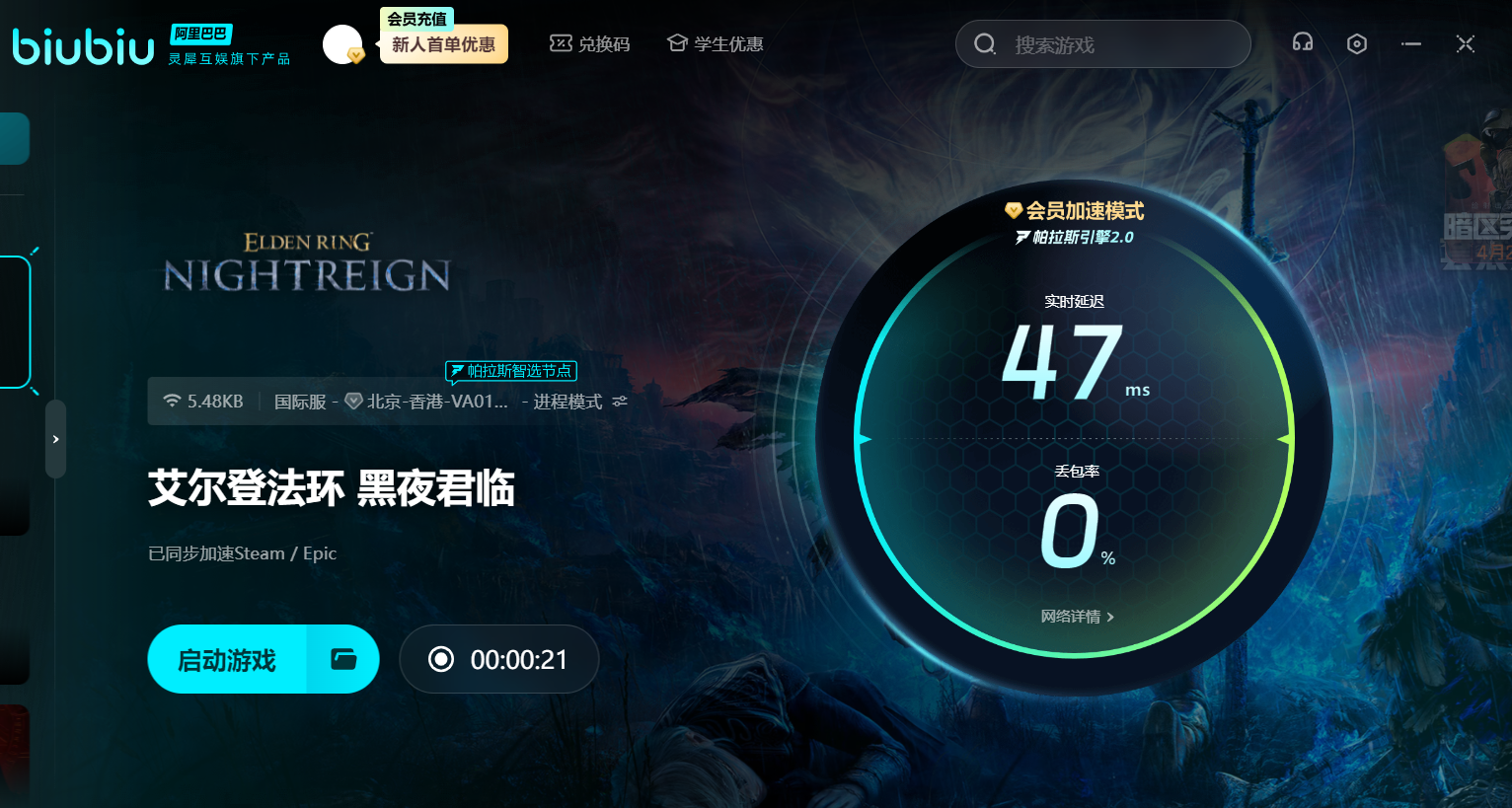Click the 启动游戏 launch game button
This screenshot has width=1512, height=808.
[x=227, y=659]
